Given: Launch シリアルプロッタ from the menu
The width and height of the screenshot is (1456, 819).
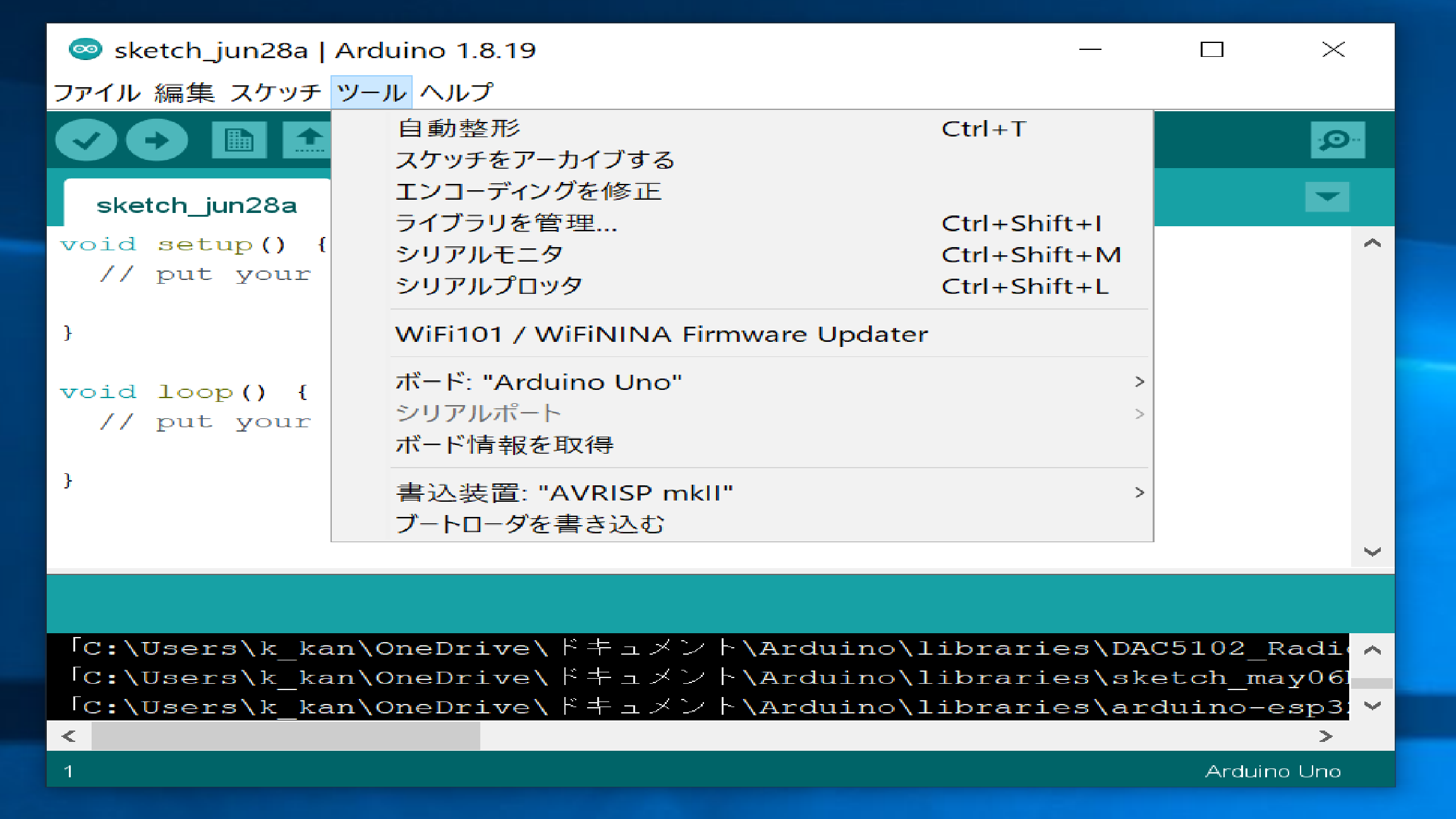Looking at the screenshot, I should pos(742,286).
